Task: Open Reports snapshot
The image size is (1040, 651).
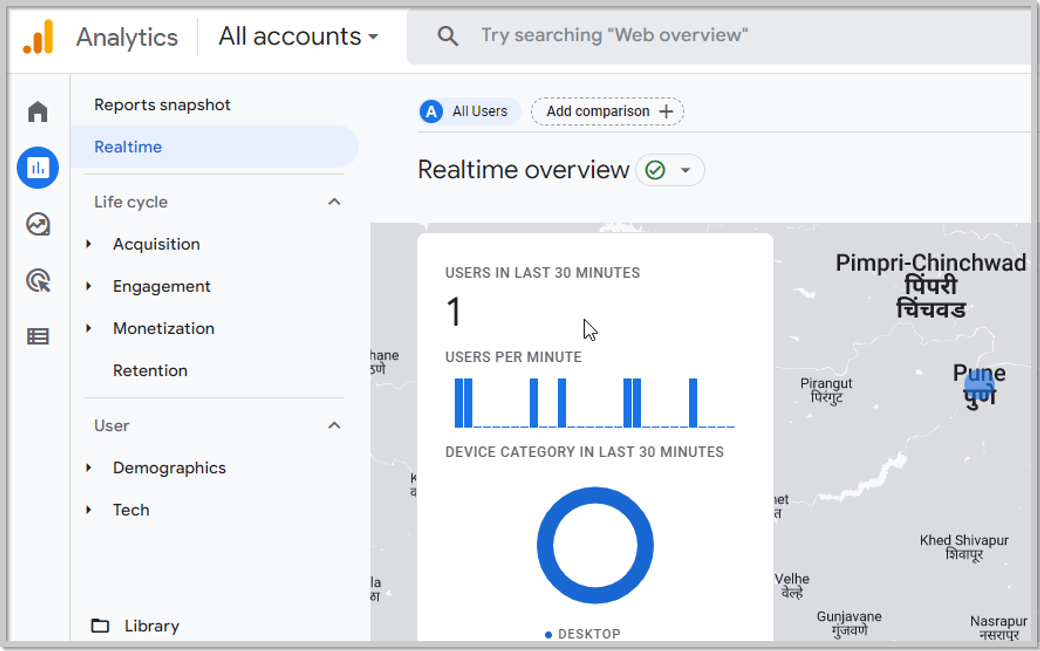Action: click(162, 105)
